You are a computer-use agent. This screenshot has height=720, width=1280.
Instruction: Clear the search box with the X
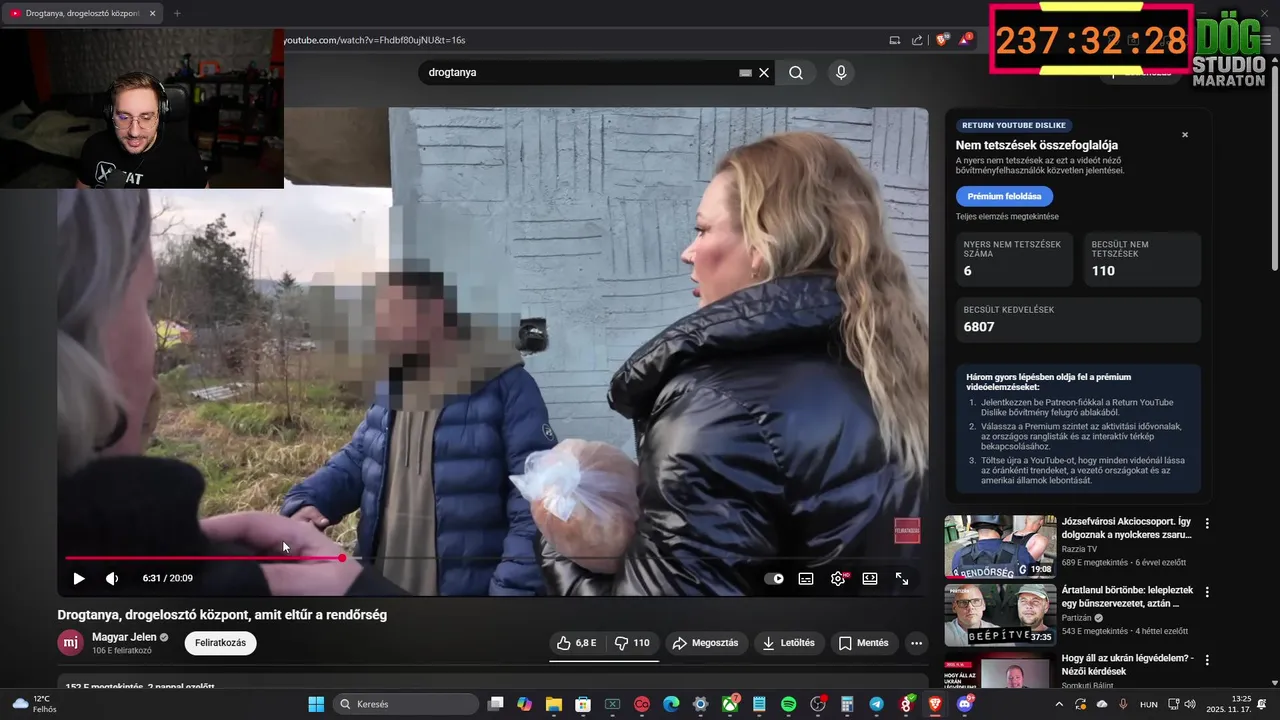[x=764, y=73]
